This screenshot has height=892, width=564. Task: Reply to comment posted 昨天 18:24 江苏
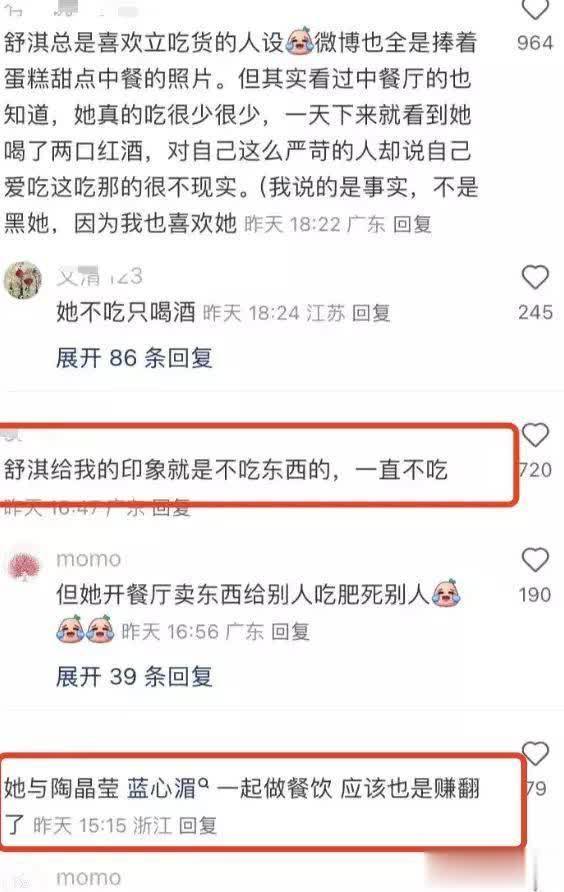point(371,313)
